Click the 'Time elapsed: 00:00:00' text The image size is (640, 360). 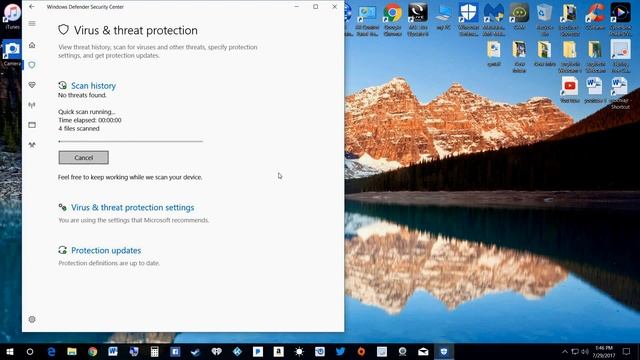pyautogui.click(x=90, y=120)
